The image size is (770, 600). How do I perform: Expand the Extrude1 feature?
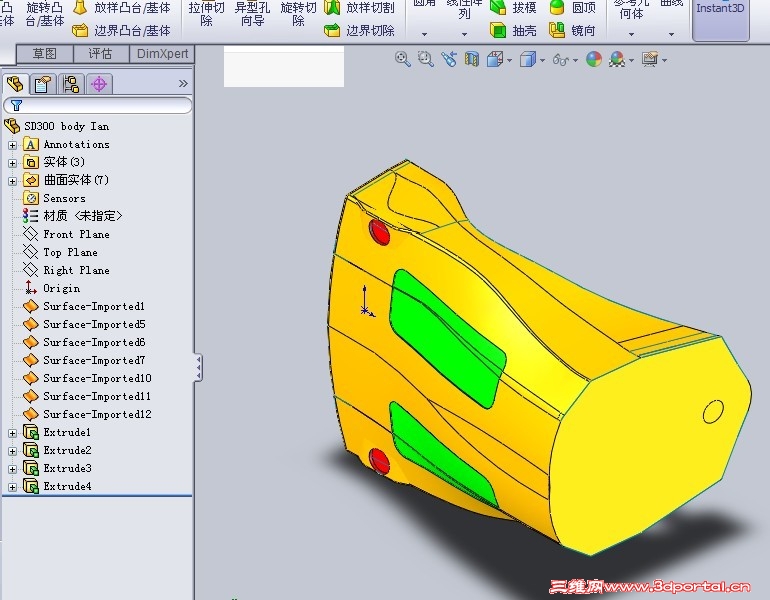tap(12, 433)
